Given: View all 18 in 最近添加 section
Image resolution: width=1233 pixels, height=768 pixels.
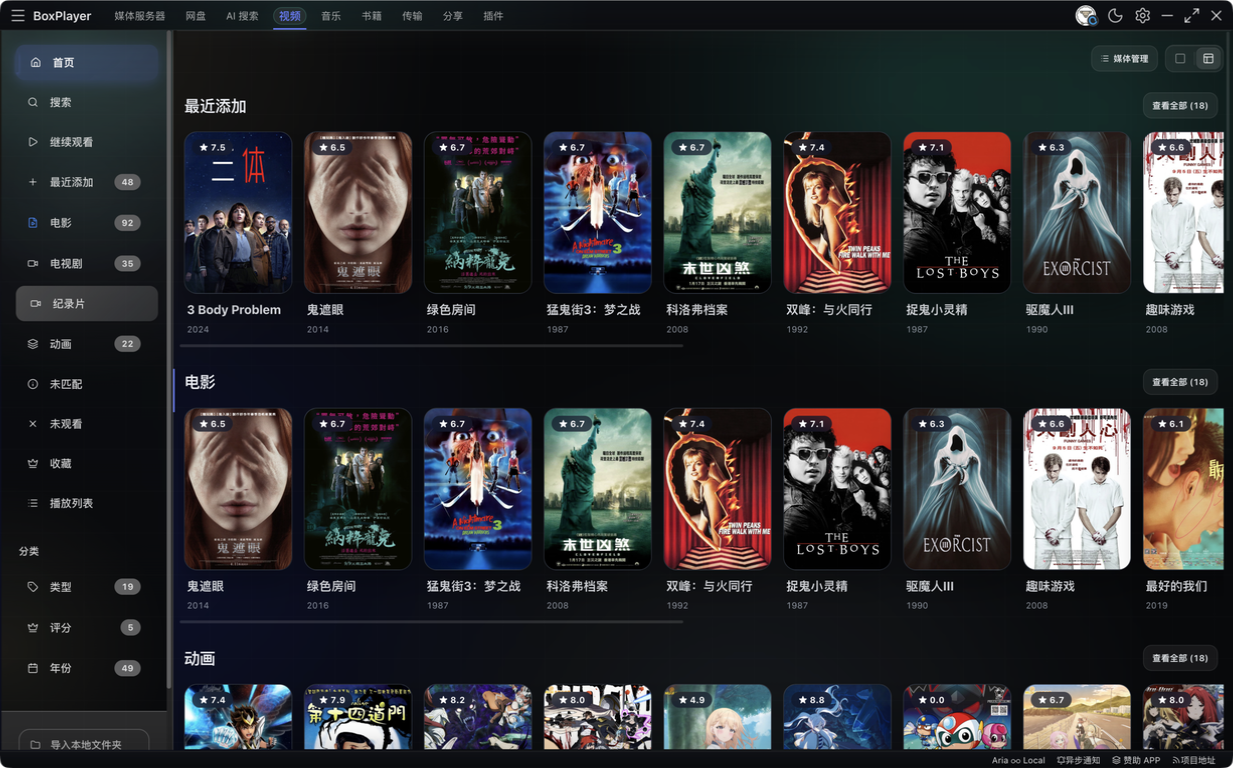Looking at the screenshot, I should pyautogui.click(x=1180, y=106).
